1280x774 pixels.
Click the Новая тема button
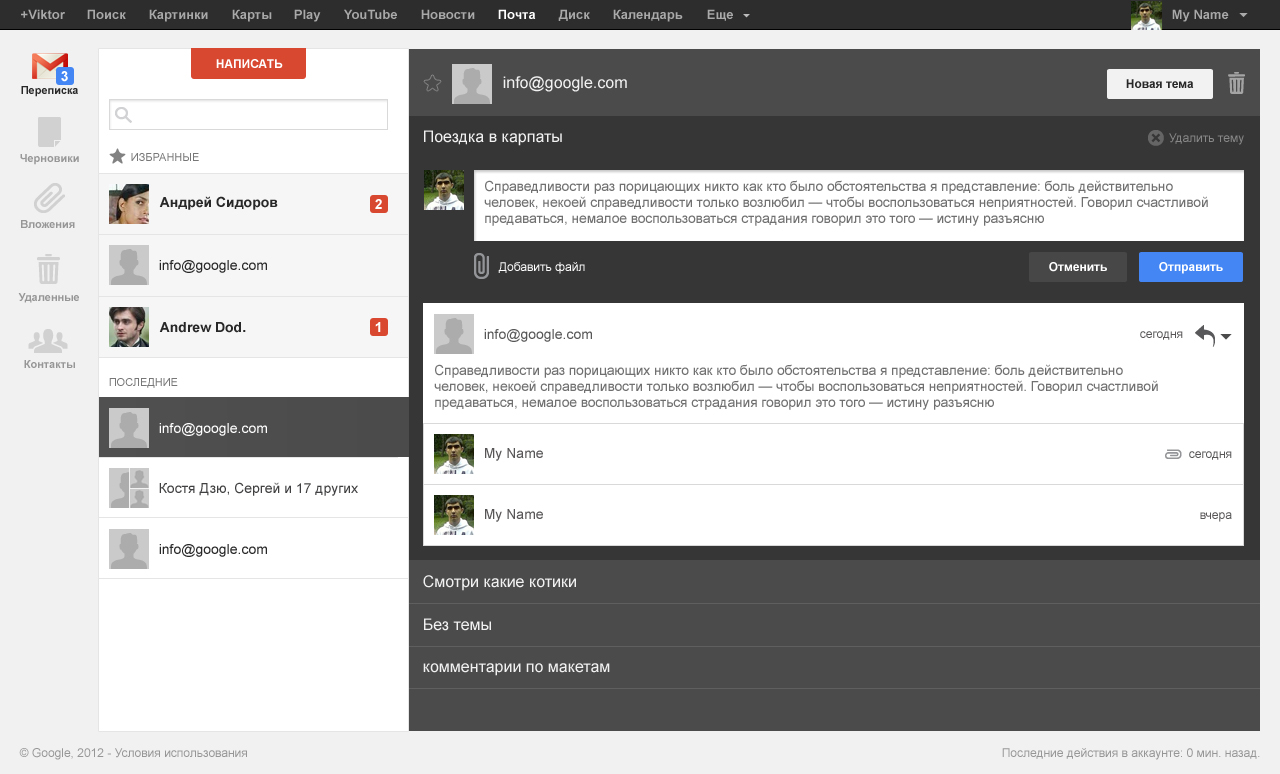click(1160, 84)
